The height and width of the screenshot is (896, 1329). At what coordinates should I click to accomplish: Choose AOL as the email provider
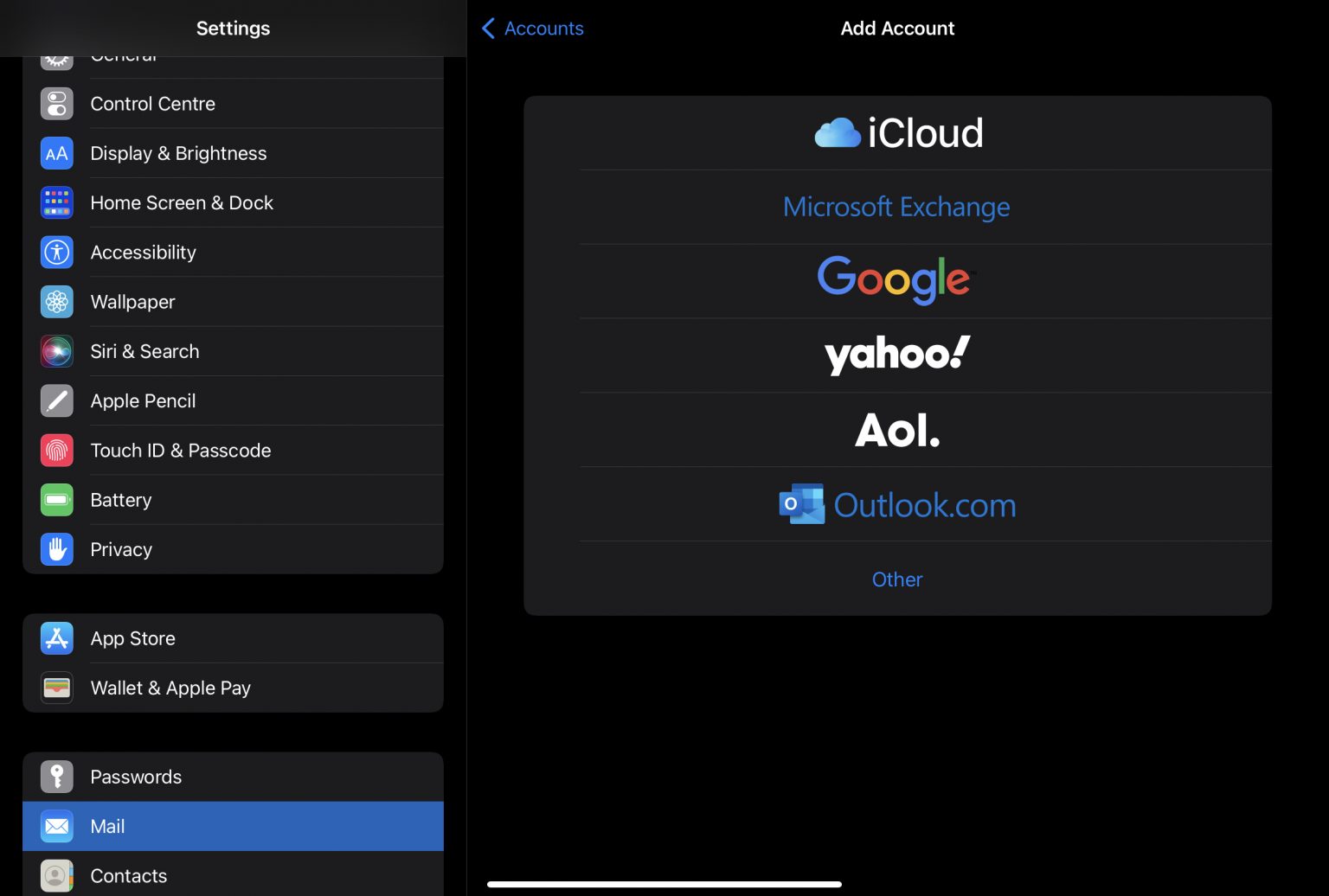[897, 429]
